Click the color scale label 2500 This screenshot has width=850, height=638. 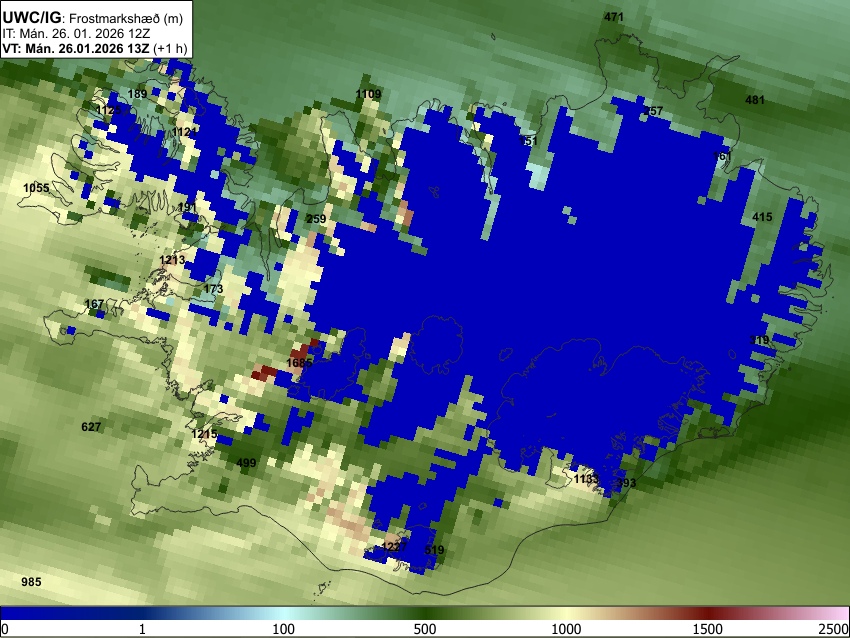[x=834, y=629]
